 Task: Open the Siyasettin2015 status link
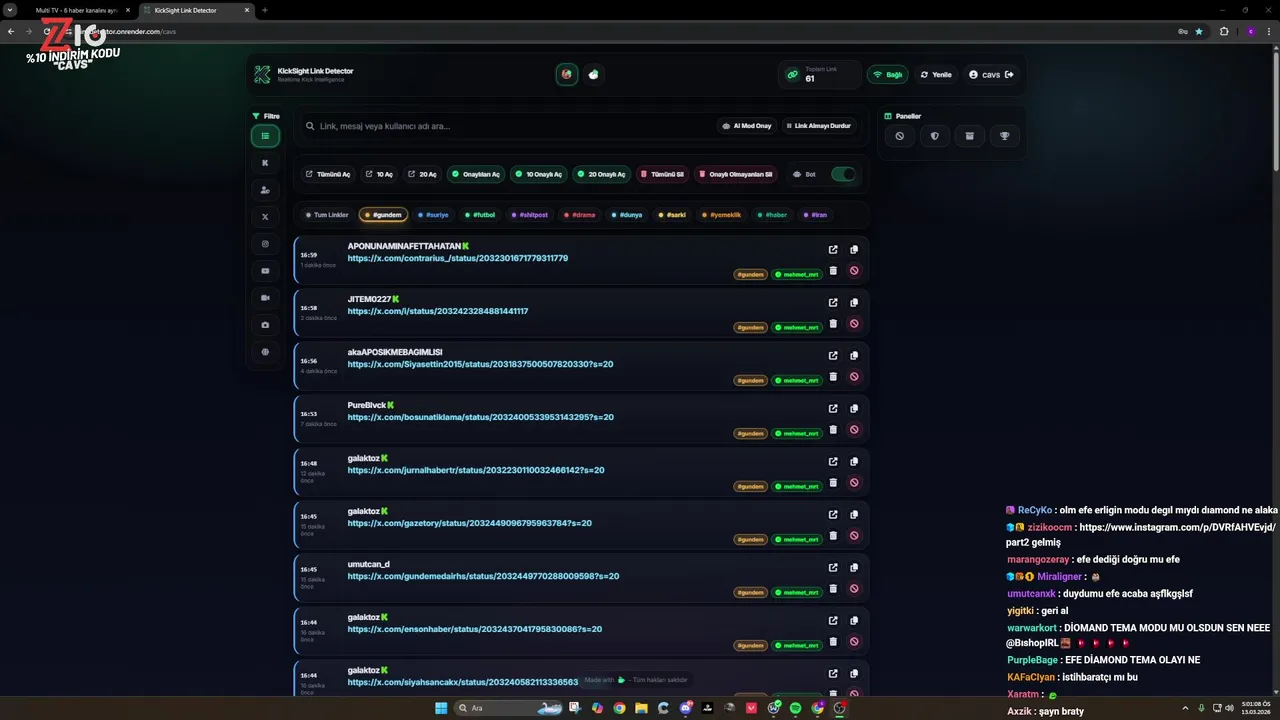point(481,364)
